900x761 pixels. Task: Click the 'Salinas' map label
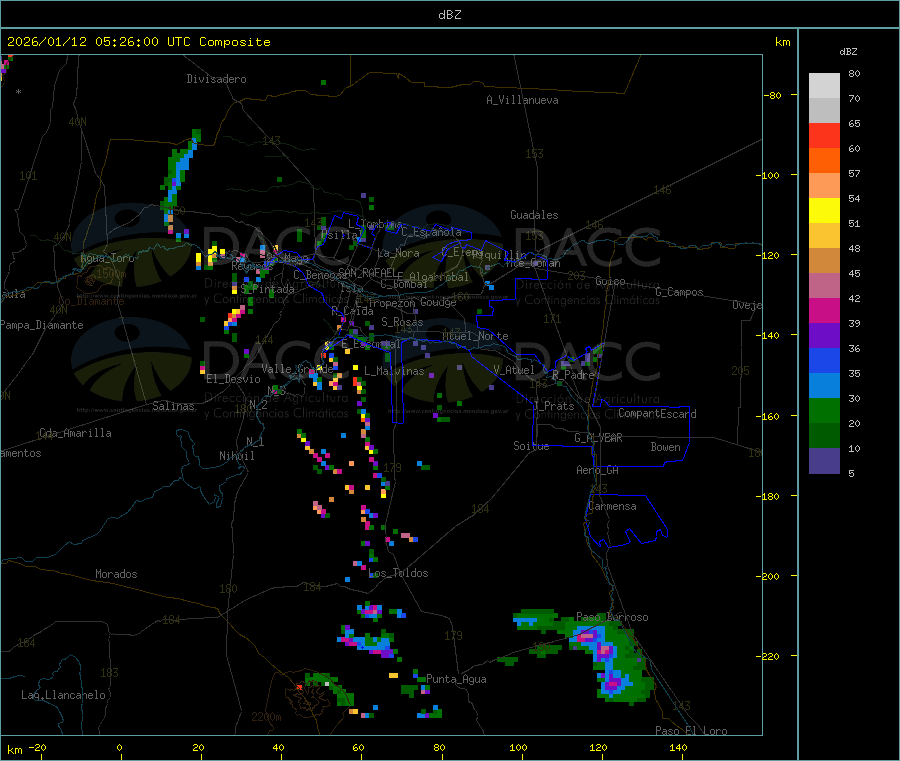(173, 406)
